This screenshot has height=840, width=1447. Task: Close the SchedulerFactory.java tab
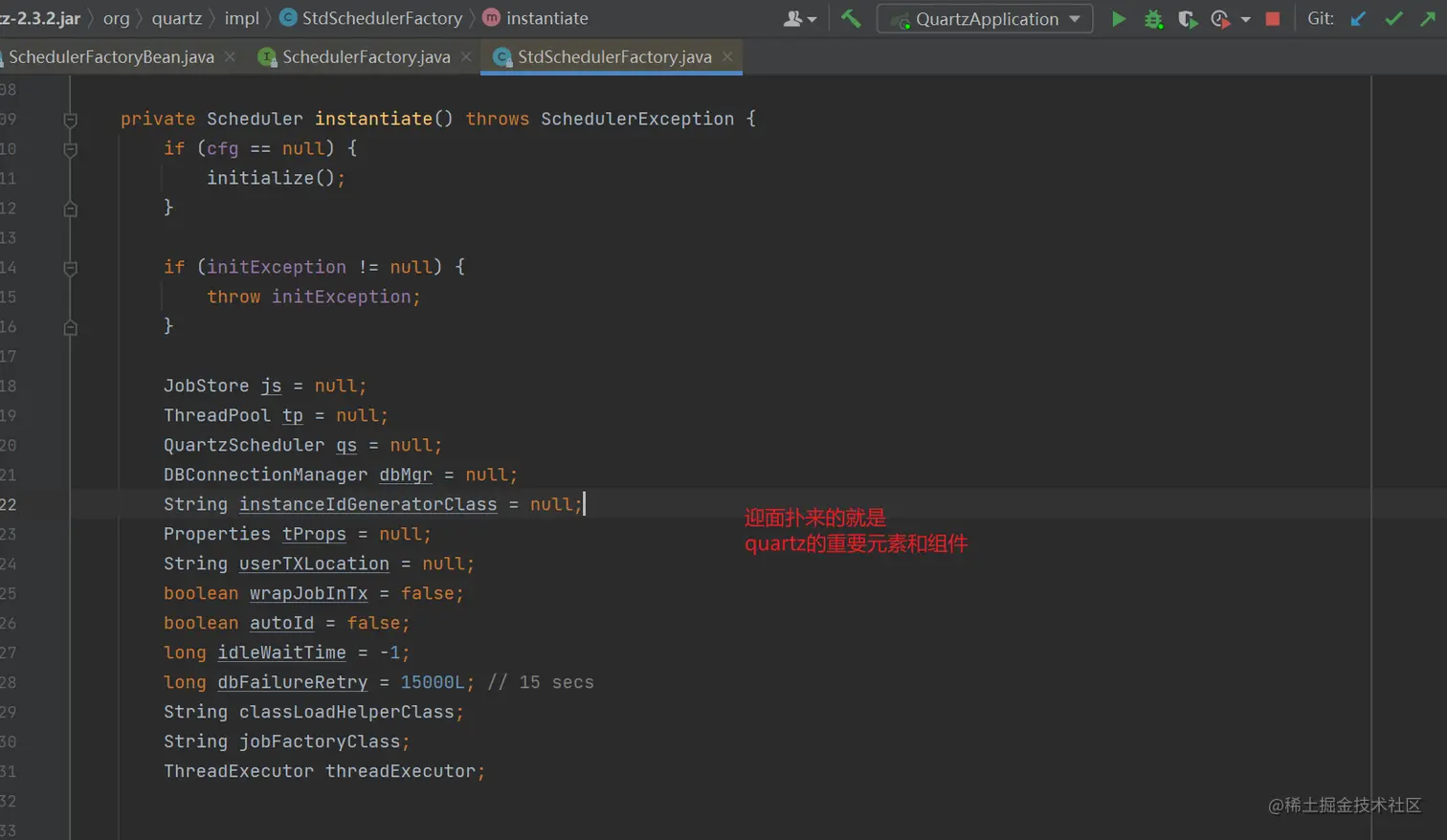point(465,56)
